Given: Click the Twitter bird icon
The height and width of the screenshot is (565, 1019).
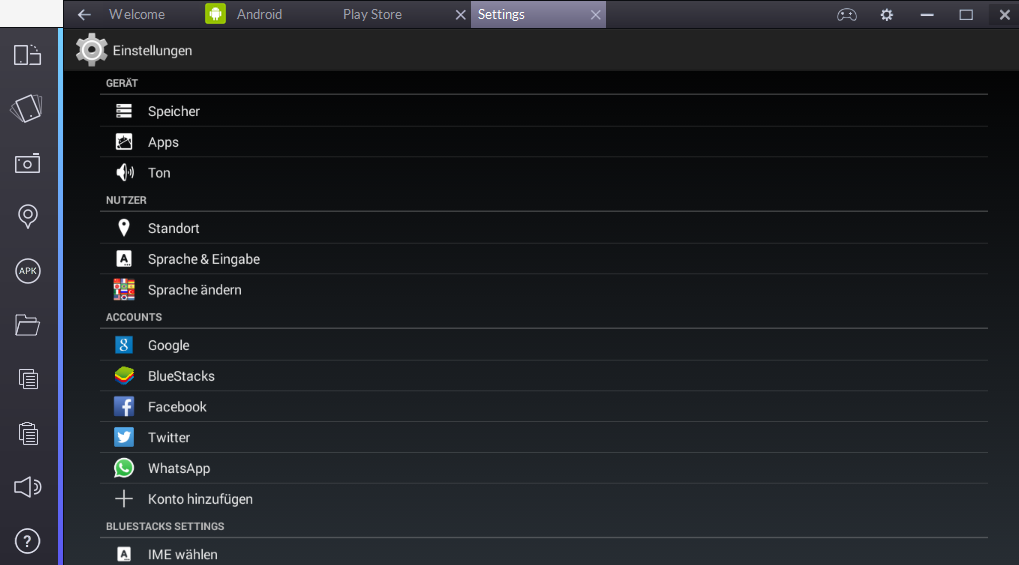Looking at the screenshot, I should click(x=123, y=437).
